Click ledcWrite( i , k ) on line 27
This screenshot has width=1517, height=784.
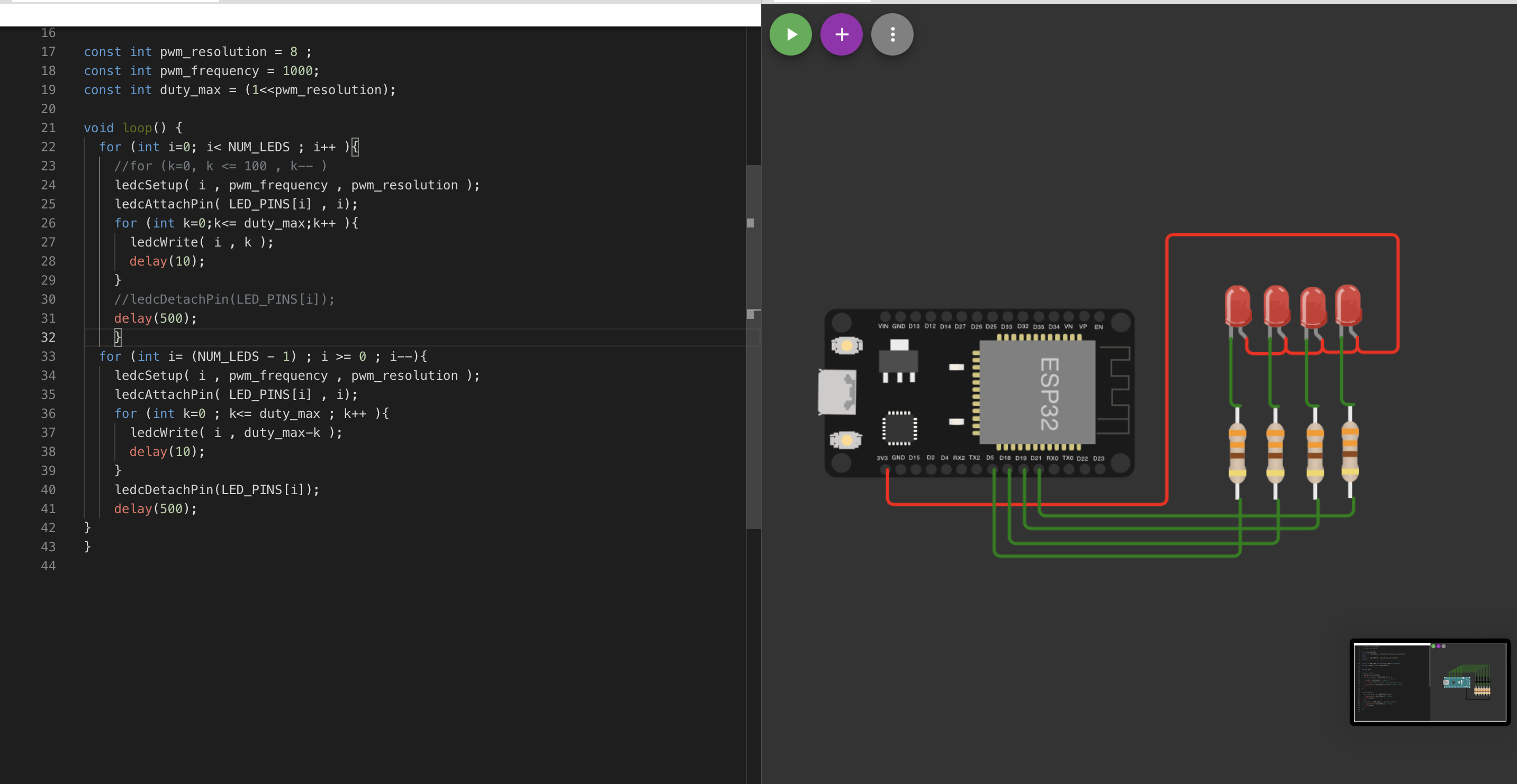[202, 242]
